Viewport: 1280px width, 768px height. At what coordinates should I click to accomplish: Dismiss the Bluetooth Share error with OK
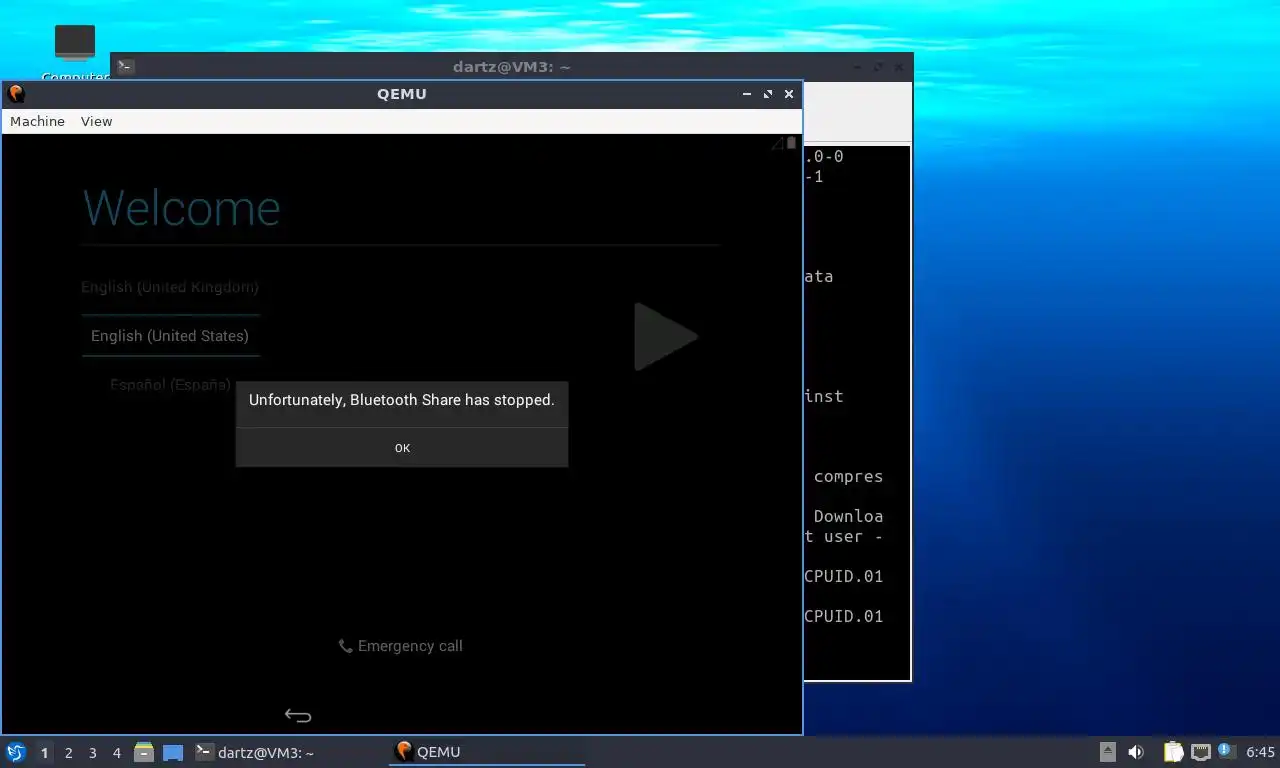coord(402,448)
